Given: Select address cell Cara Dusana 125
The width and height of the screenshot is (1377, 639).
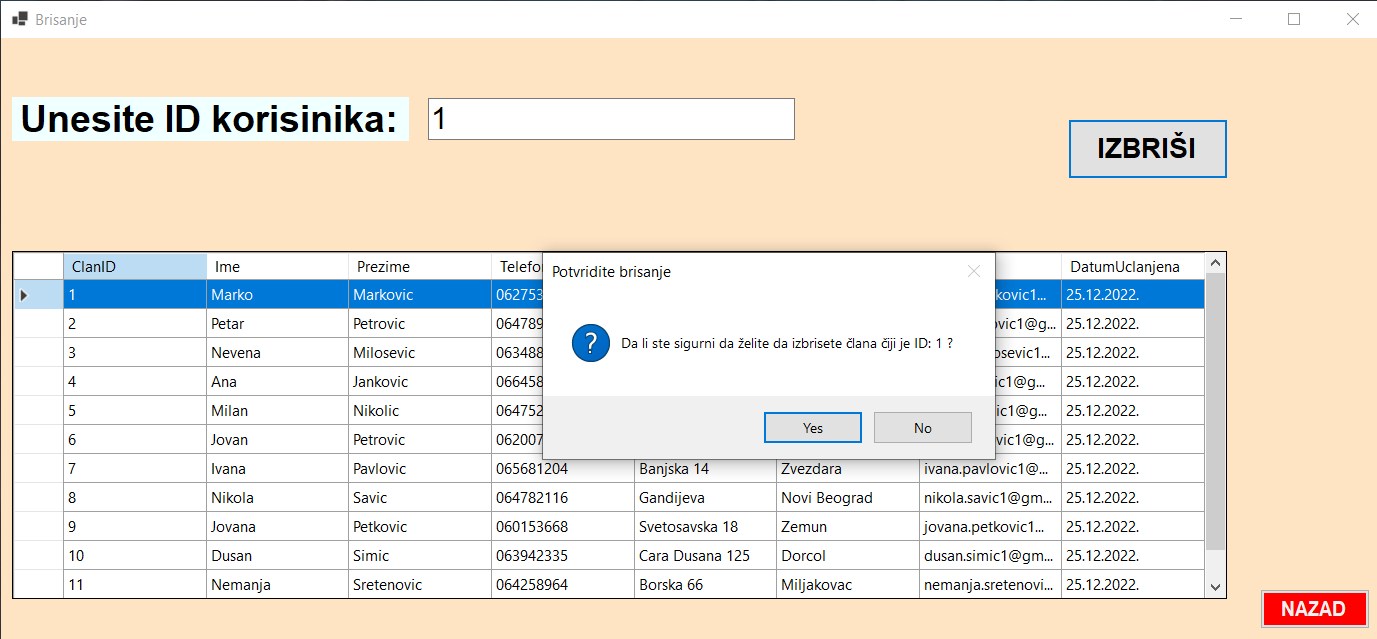Looking at the screenshot, I should tap(705, 556).
